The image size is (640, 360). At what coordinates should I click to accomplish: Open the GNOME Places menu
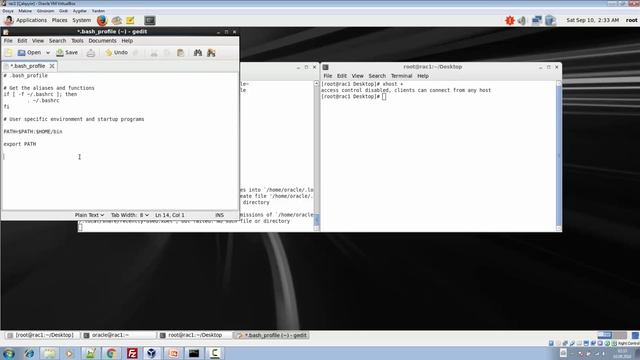[x=60, y=20]
